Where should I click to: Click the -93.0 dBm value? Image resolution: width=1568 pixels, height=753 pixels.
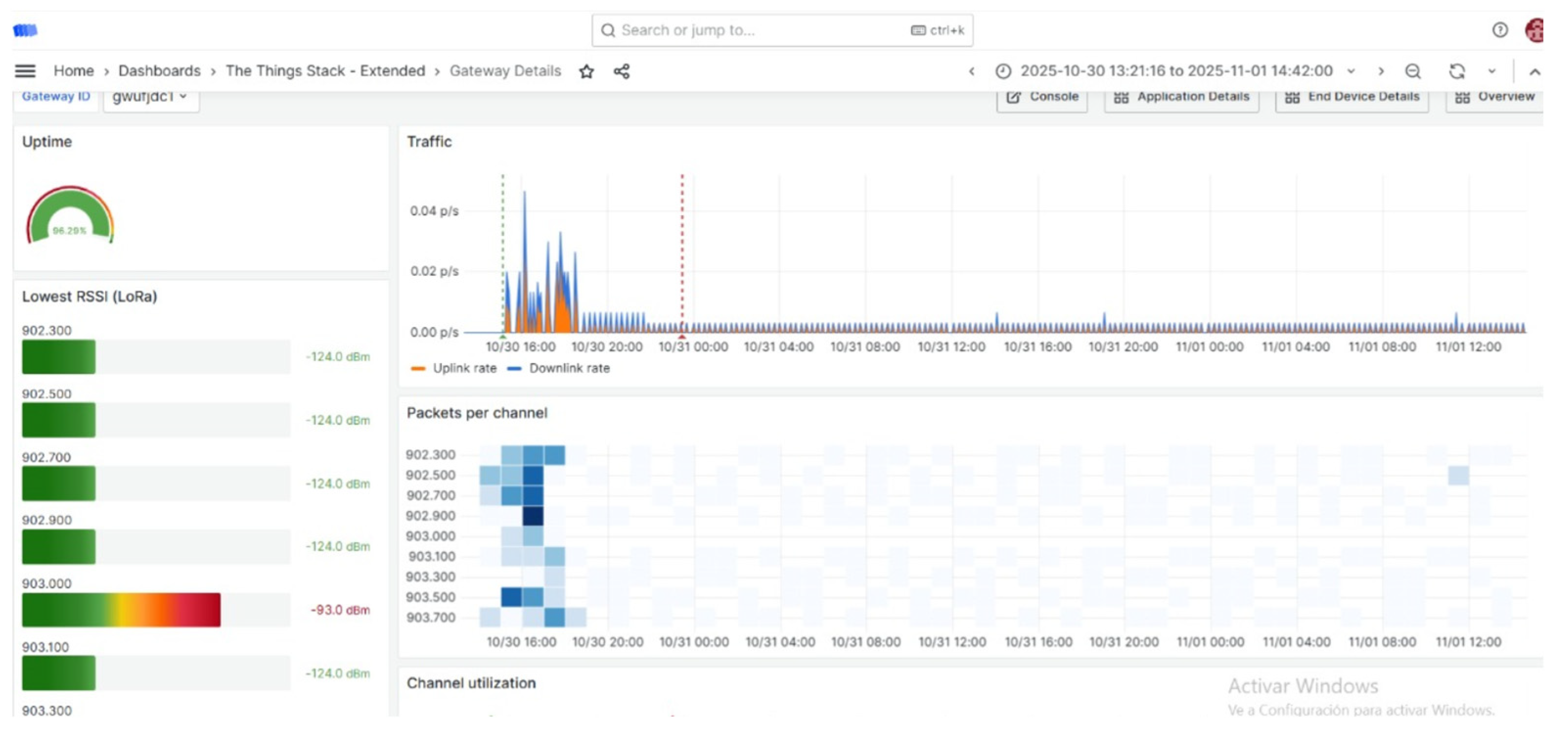click(x=339, y=610)
